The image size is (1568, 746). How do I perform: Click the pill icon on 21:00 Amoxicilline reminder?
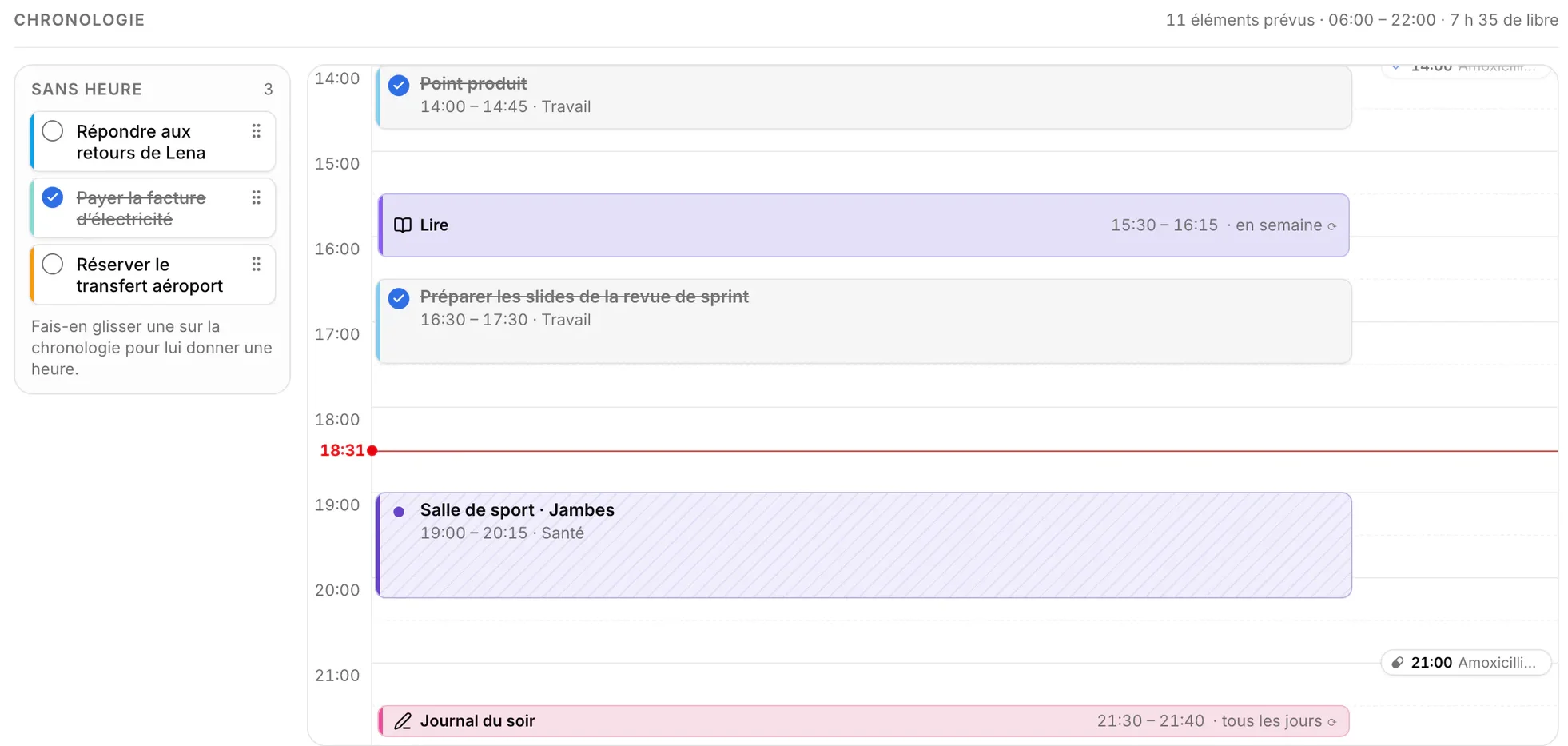pyautogui.click(x=1398, y=663)
